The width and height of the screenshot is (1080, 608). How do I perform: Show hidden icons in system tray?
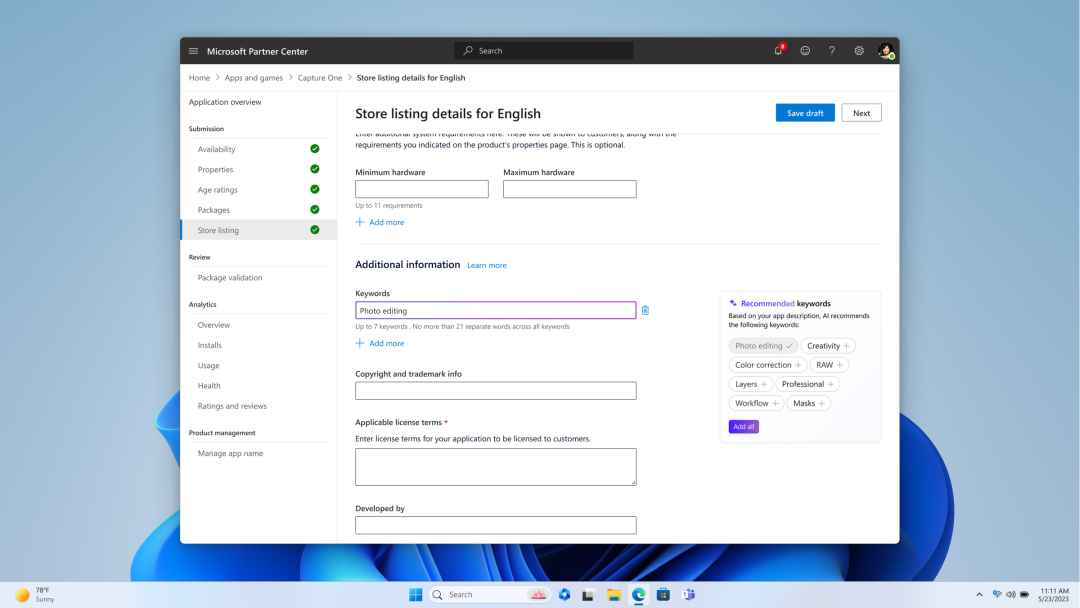pos(979,593)
